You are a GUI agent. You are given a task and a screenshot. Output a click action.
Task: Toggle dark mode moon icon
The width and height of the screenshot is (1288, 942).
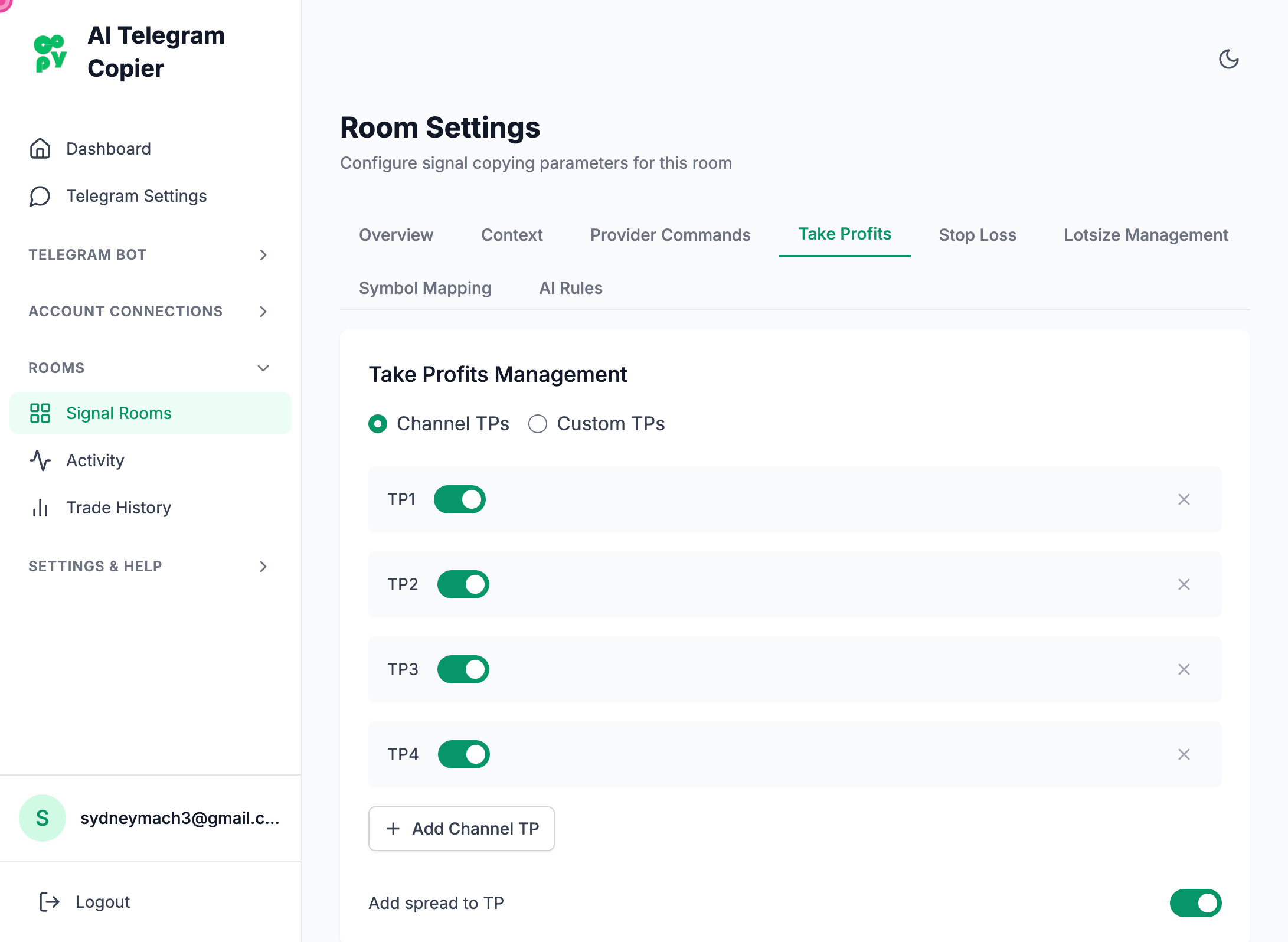click(1228, 59)
